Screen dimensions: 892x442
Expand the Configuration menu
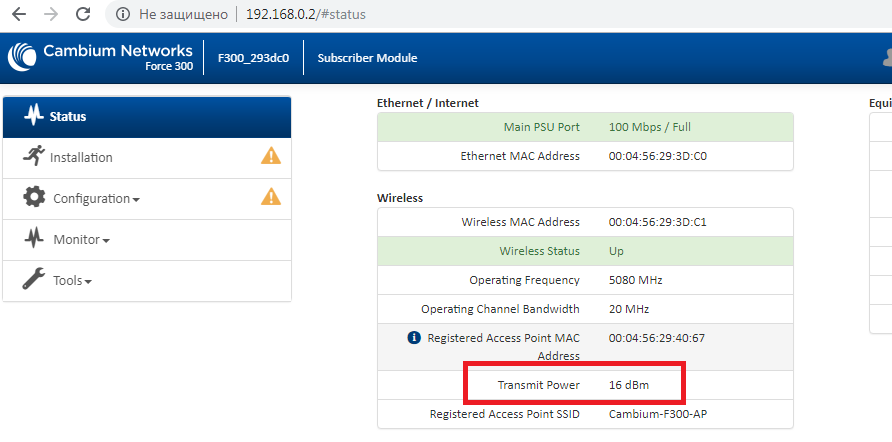tap(96, 199)
